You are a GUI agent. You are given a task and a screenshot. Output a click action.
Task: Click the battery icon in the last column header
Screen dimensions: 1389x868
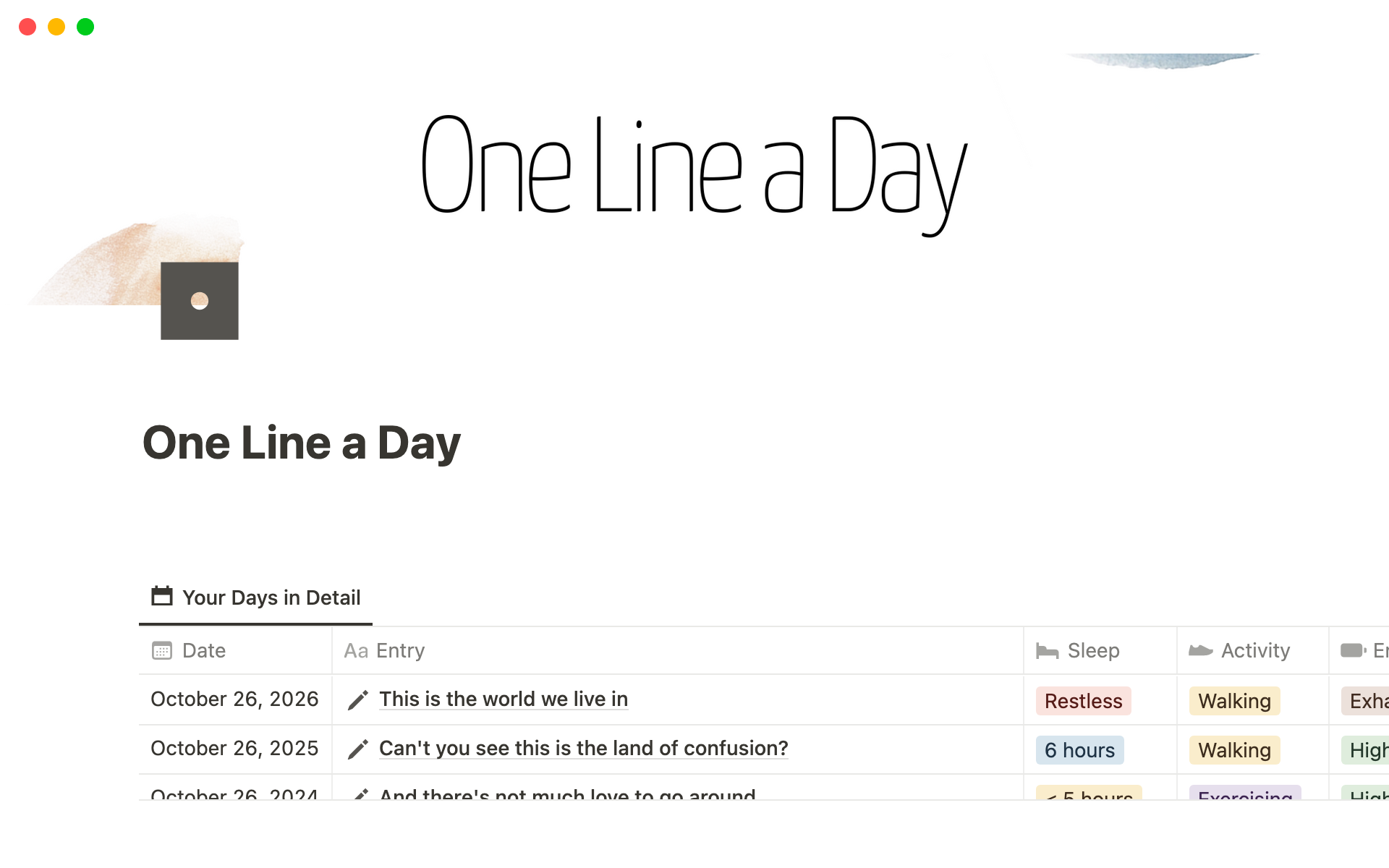pyautogui.click(x=1353, y=650)
